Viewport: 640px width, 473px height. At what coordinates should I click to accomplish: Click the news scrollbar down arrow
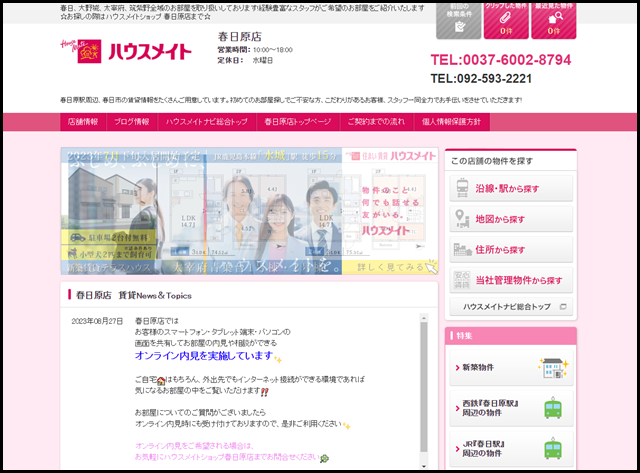coord(424,466)
